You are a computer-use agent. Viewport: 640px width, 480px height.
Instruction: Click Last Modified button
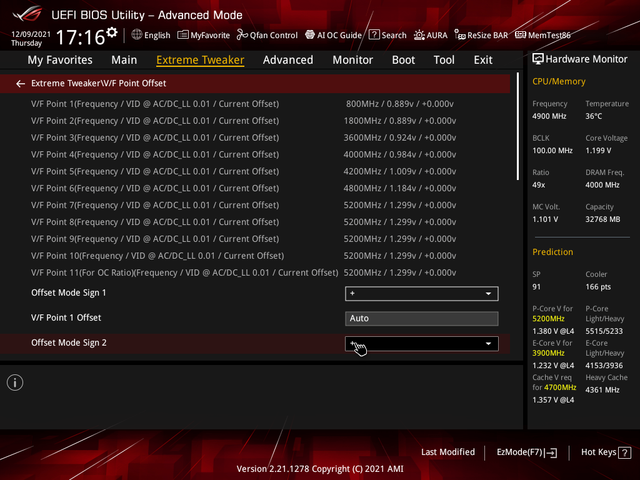tap(448, 452)
